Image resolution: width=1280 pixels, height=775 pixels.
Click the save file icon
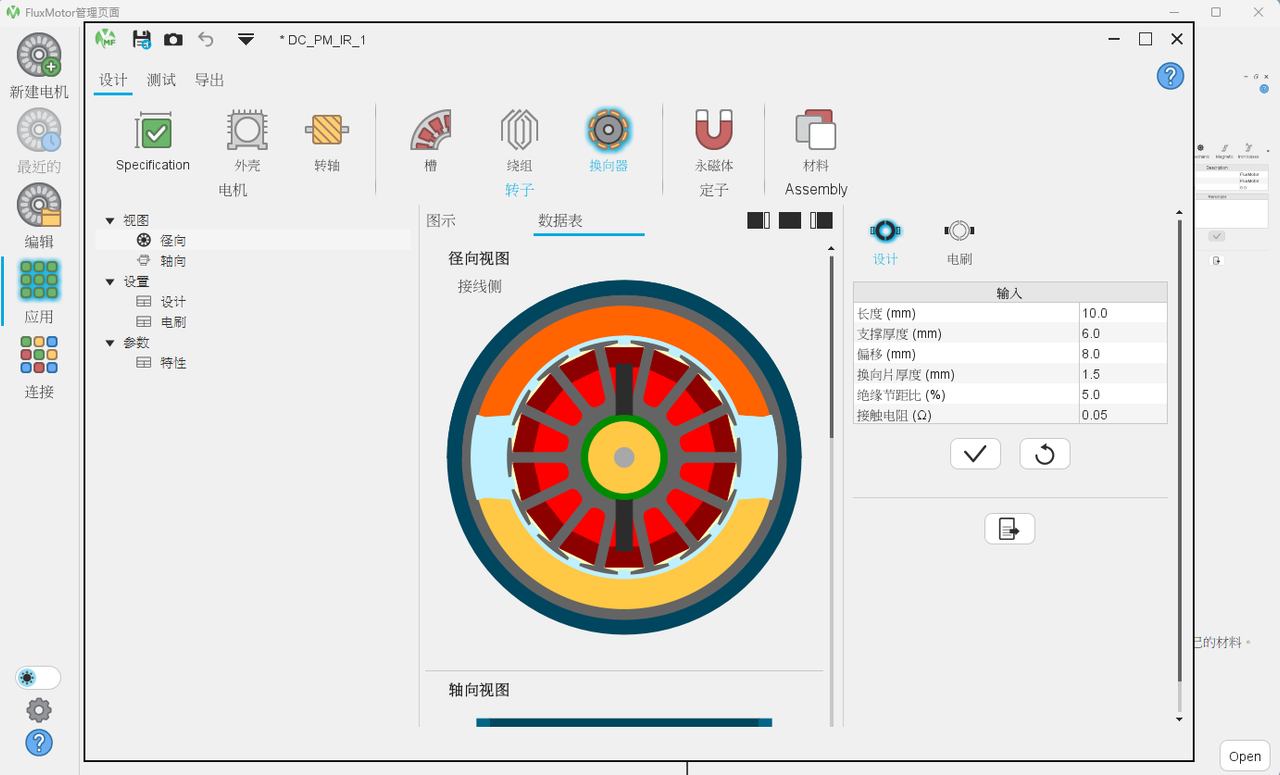141,39
